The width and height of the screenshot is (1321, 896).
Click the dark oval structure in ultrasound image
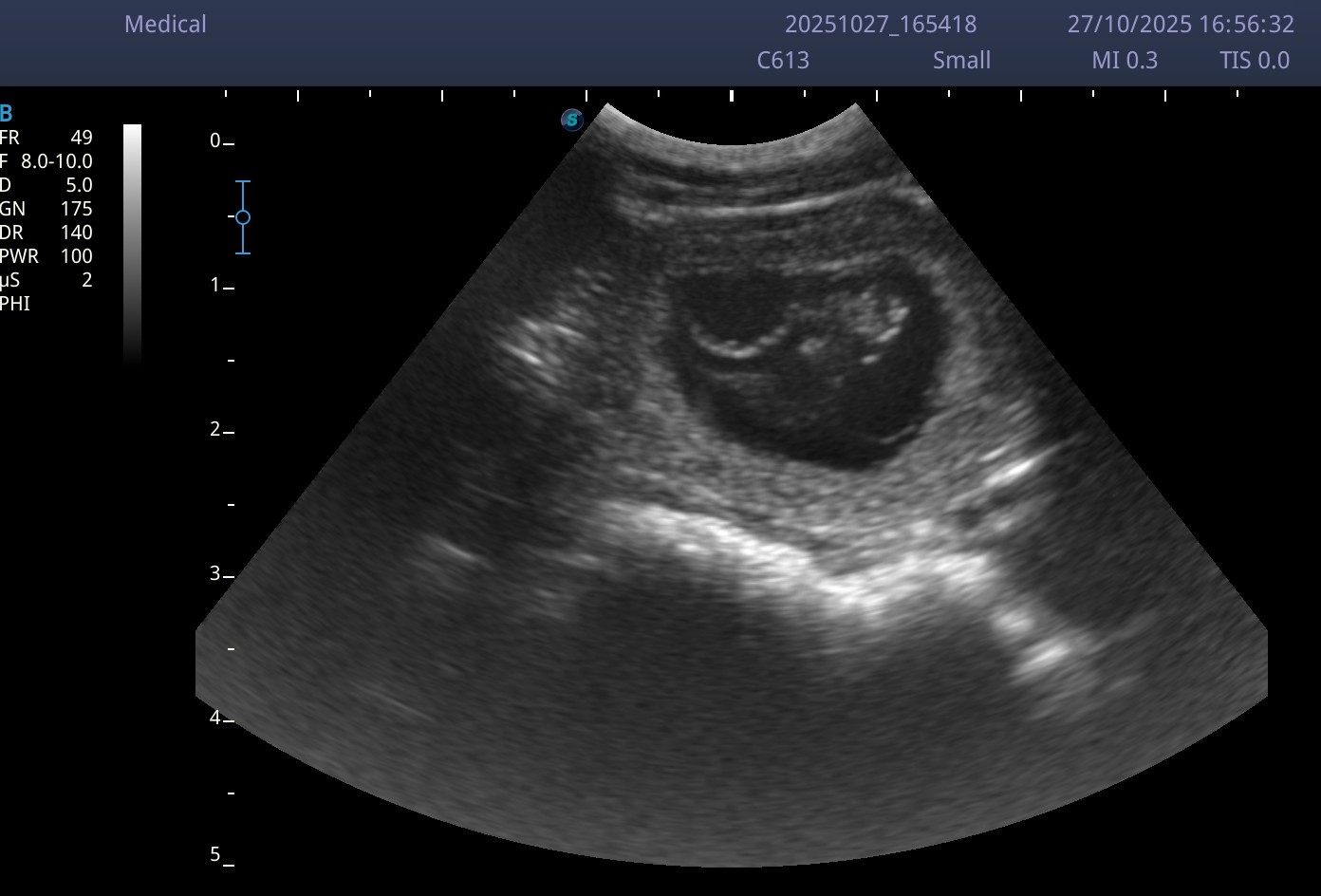pos(807,380)
